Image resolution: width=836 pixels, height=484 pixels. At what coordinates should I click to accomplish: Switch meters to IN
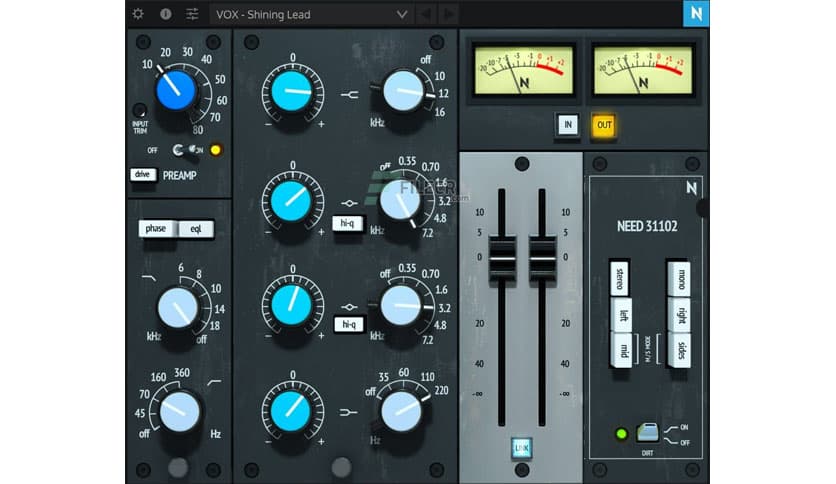point(567,125)
